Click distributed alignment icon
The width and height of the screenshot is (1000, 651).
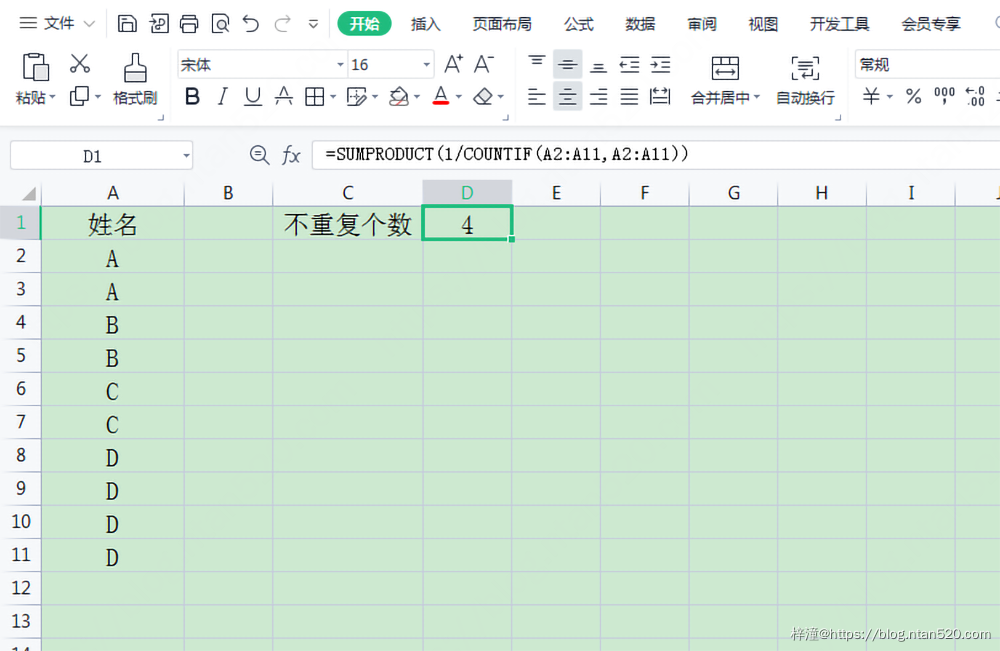[660, 97]
